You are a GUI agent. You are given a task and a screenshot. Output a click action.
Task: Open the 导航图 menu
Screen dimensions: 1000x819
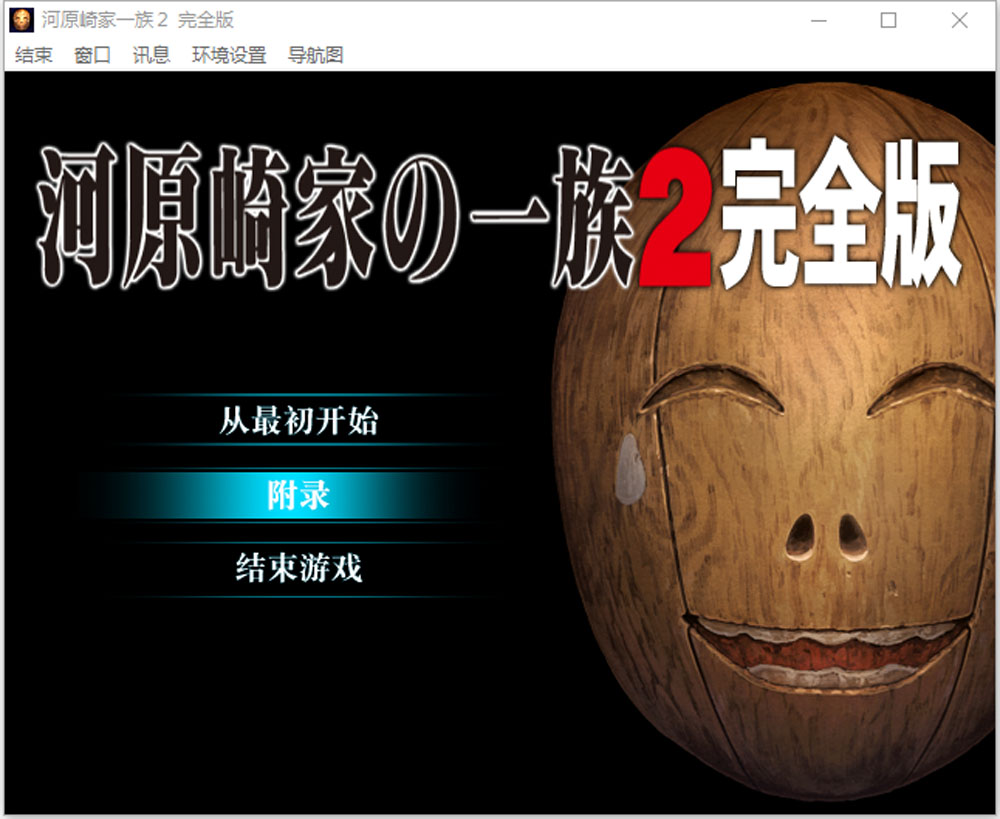315,55
